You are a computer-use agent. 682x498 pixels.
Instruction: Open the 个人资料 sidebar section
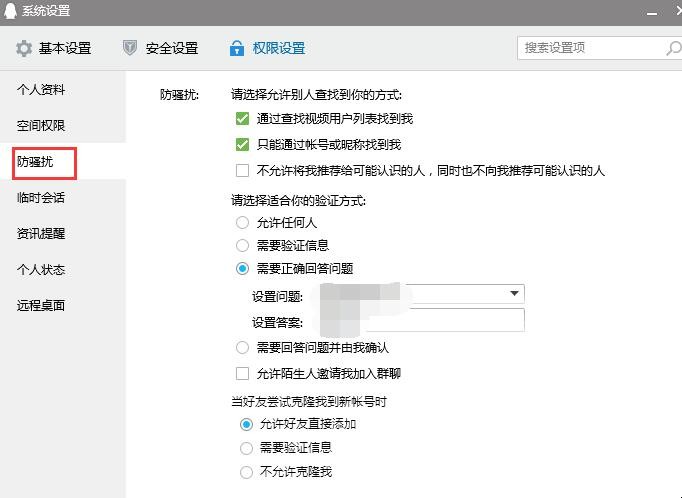click(41, 90)
